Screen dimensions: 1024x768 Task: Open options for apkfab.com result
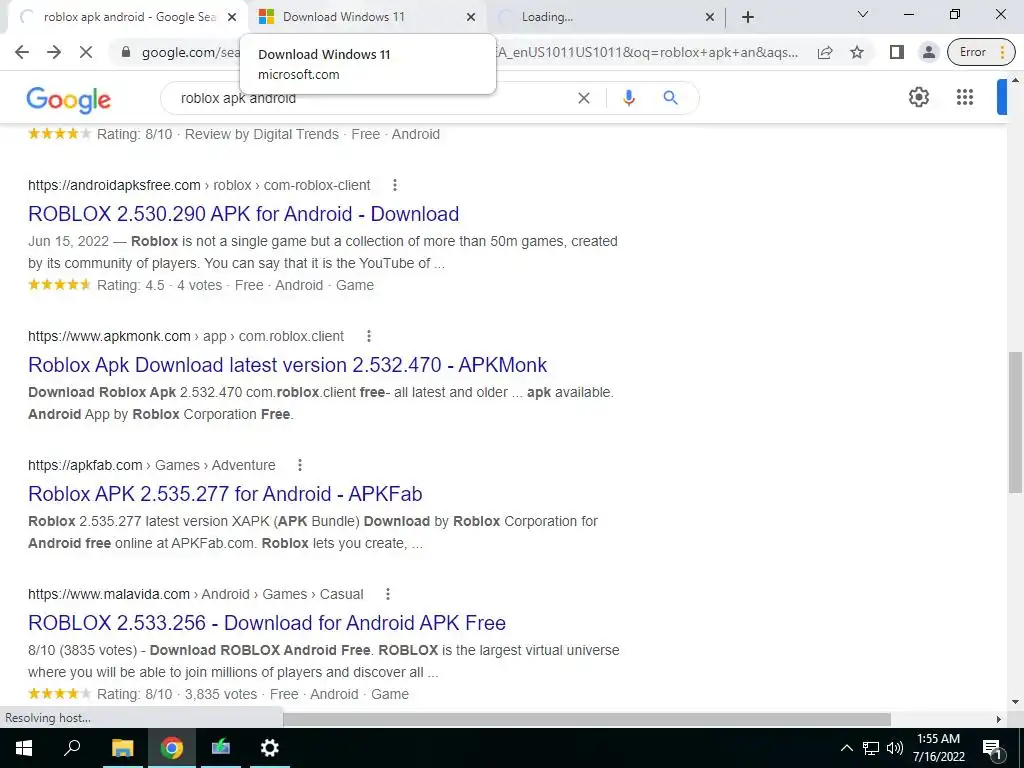pos(300,465)
